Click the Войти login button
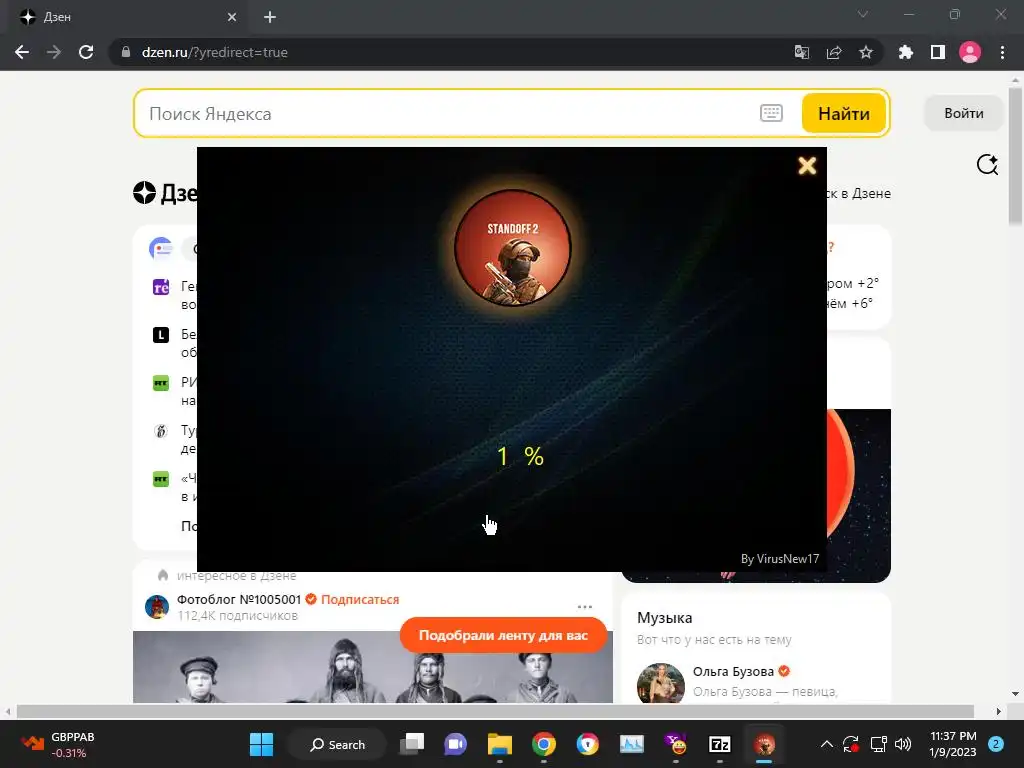Viewport: 1024px width, 768px height. pos(963,113)
